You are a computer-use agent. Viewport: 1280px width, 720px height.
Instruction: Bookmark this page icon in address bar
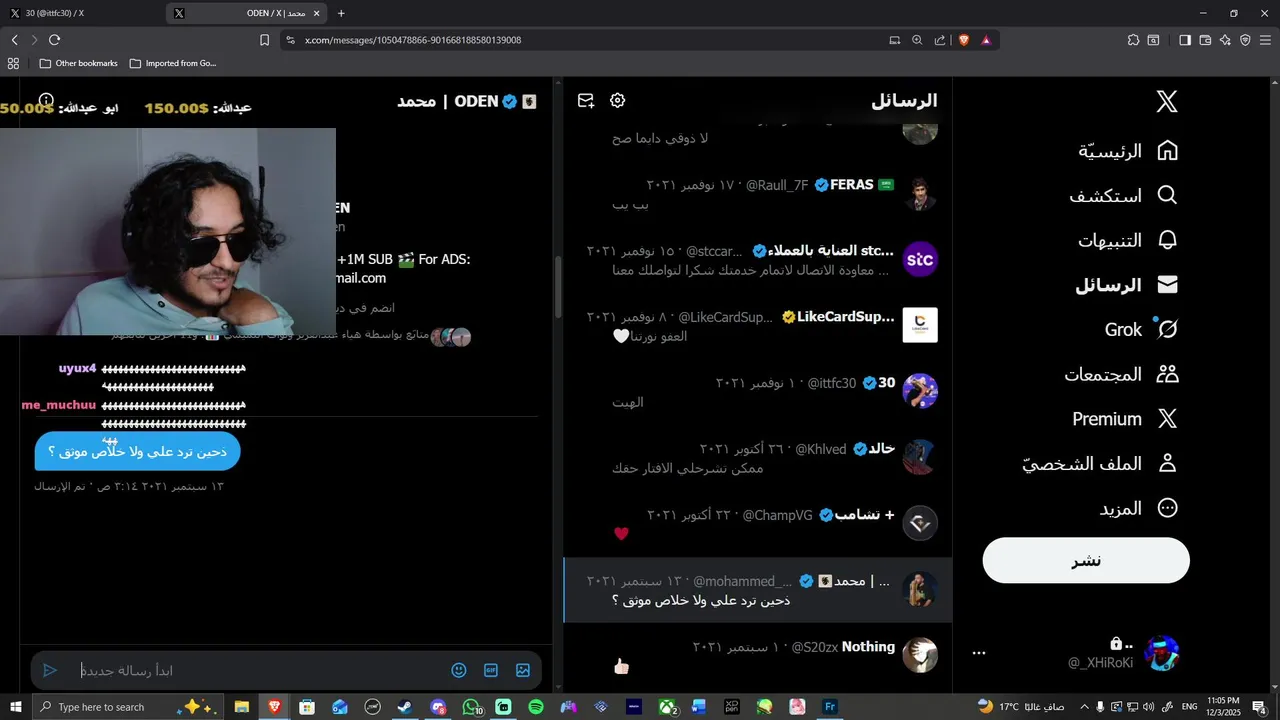point(264,40)
